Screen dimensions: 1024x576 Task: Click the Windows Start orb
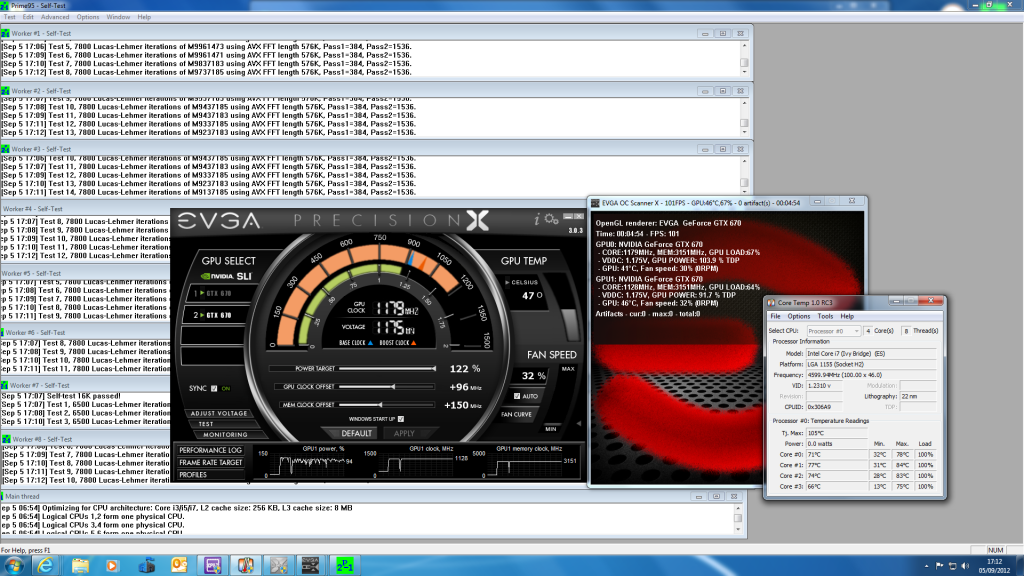(14, 565)
